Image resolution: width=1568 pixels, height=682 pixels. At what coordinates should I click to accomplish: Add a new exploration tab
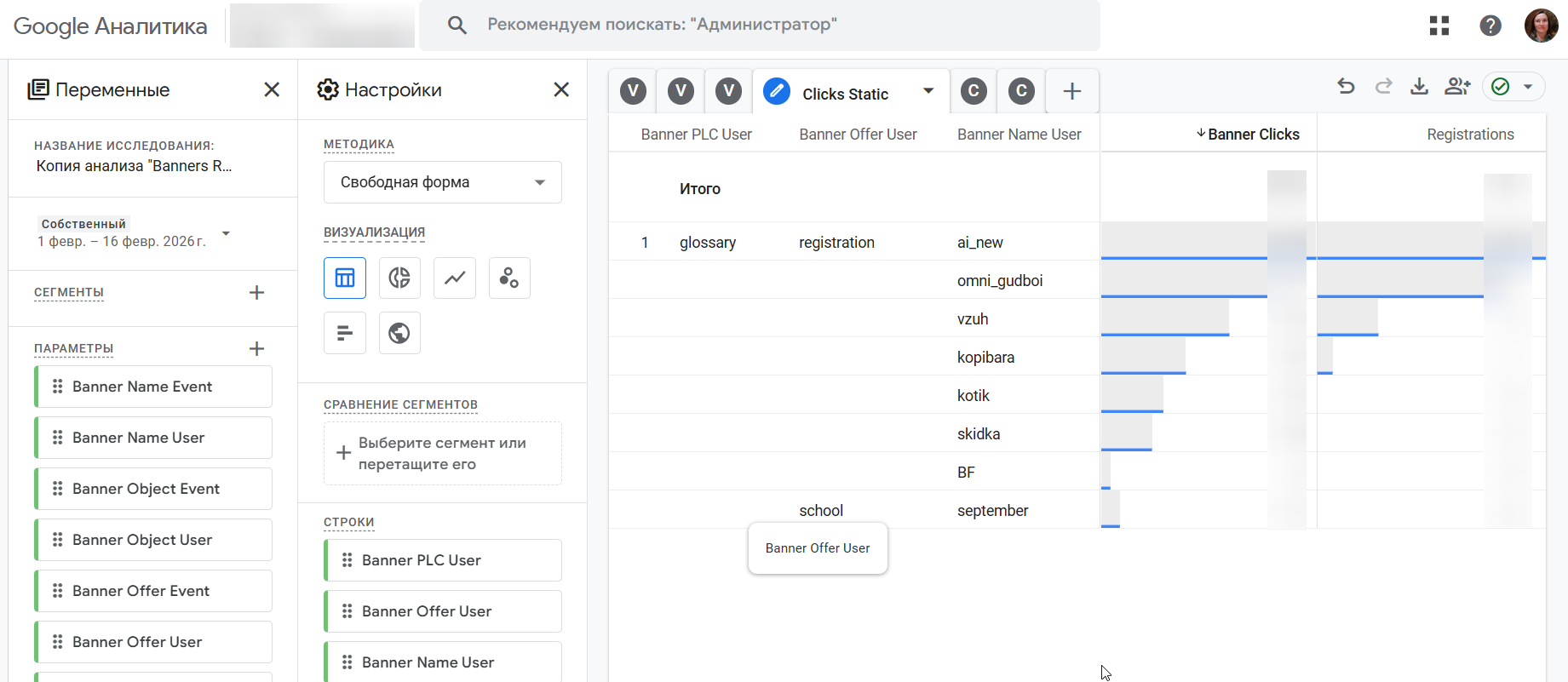pos(1072,91)
